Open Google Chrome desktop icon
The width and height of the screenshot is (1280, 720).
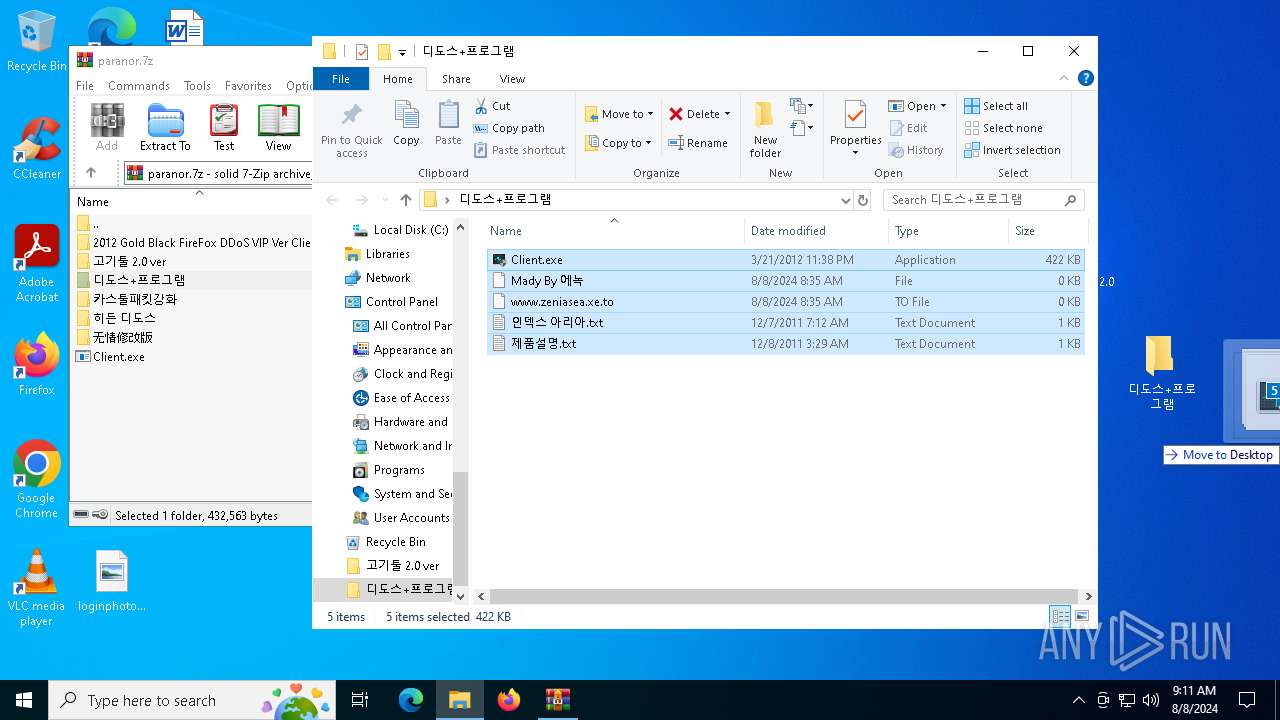pos(36,480)
